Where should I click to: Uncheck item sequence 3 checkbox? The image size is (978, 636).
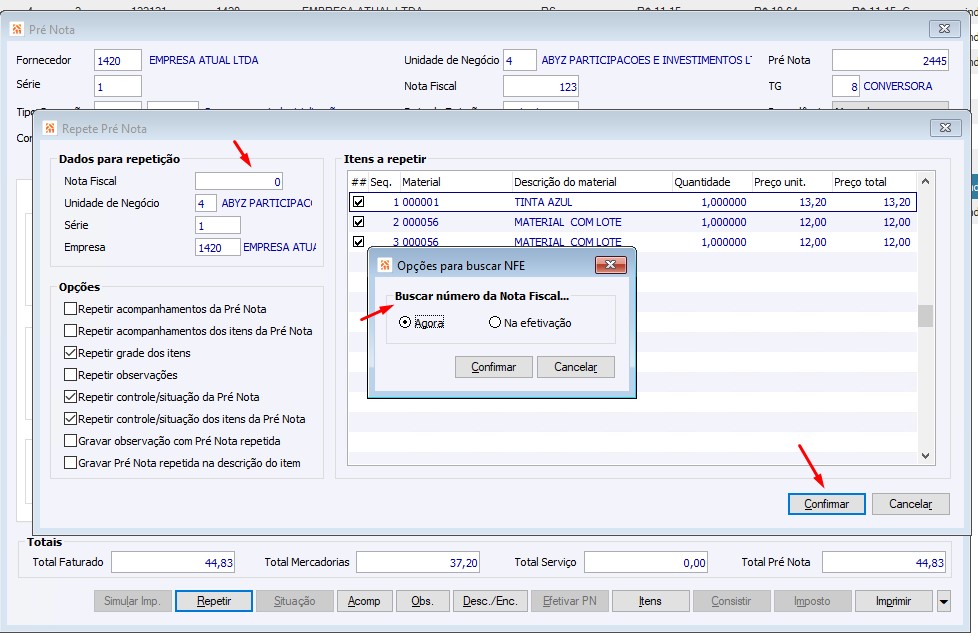359,241
